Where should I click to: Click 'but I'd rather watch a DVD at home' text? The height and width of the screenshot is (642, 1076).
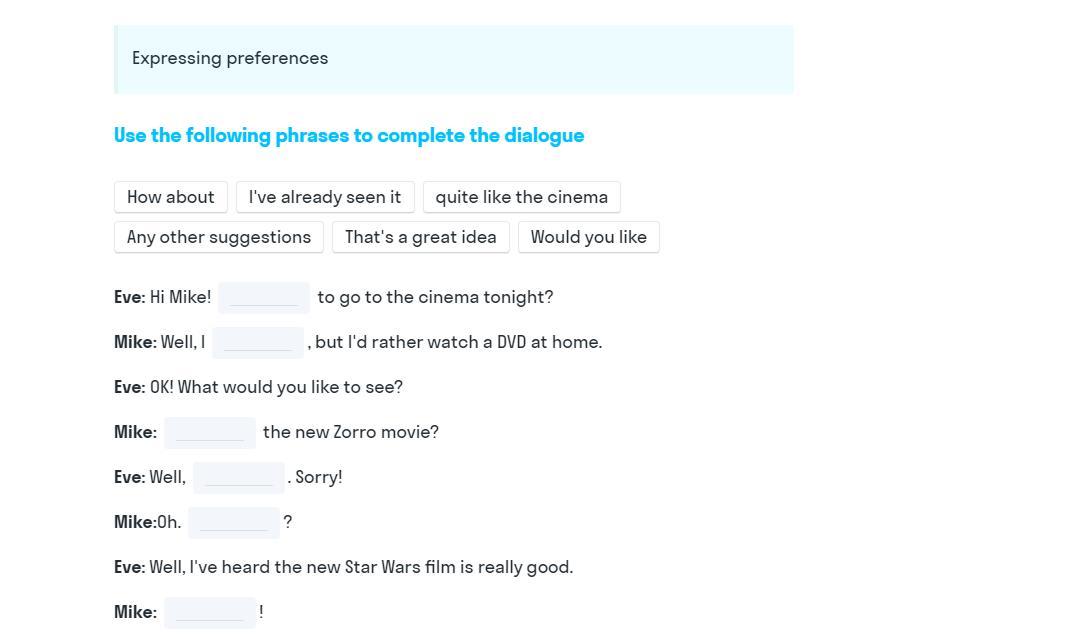click(x=458, y=342)
